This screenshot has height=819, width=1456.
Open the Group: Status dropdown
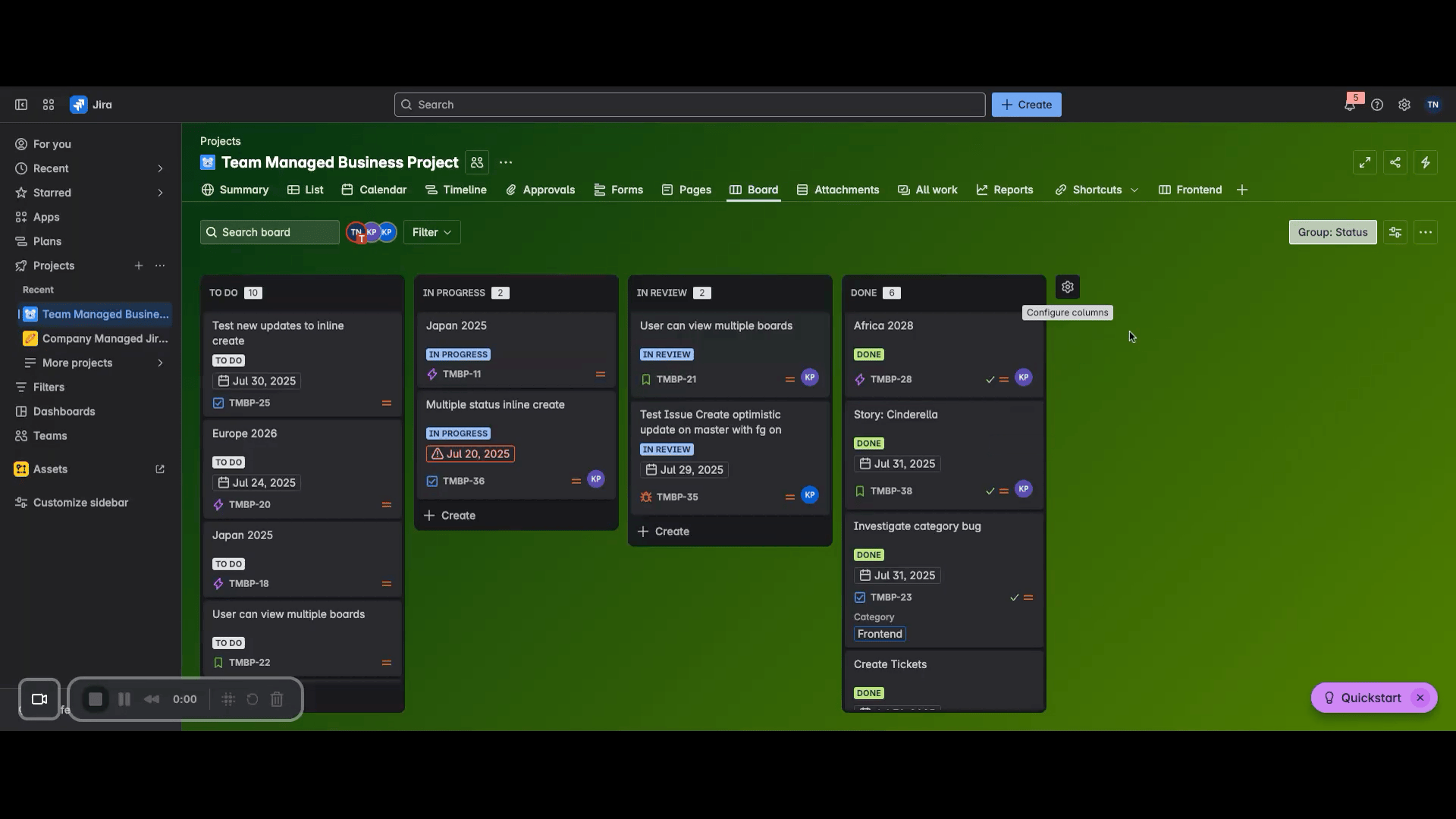point(1332,232)
